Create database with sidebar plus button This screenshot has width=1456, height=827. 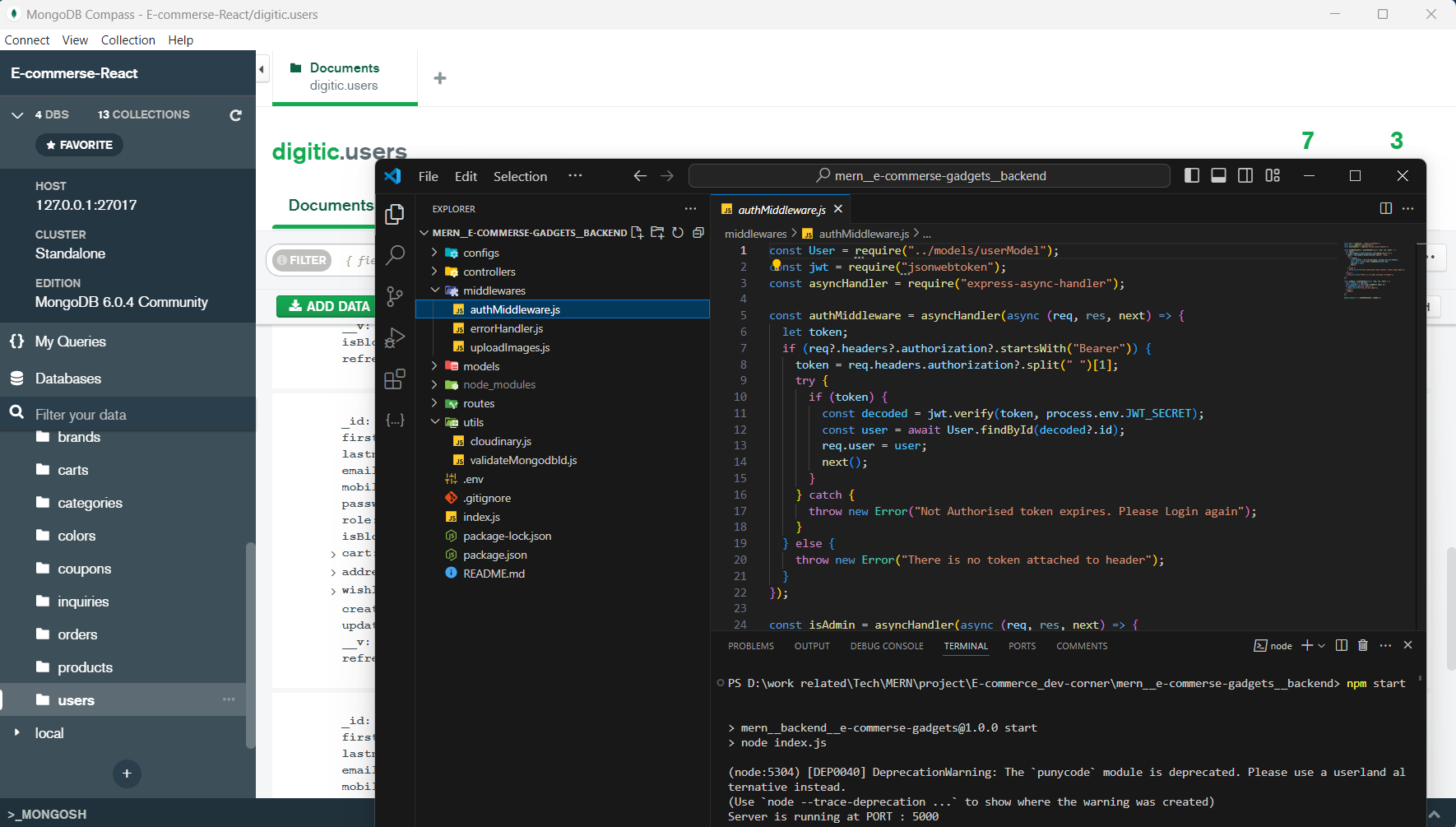127,774
